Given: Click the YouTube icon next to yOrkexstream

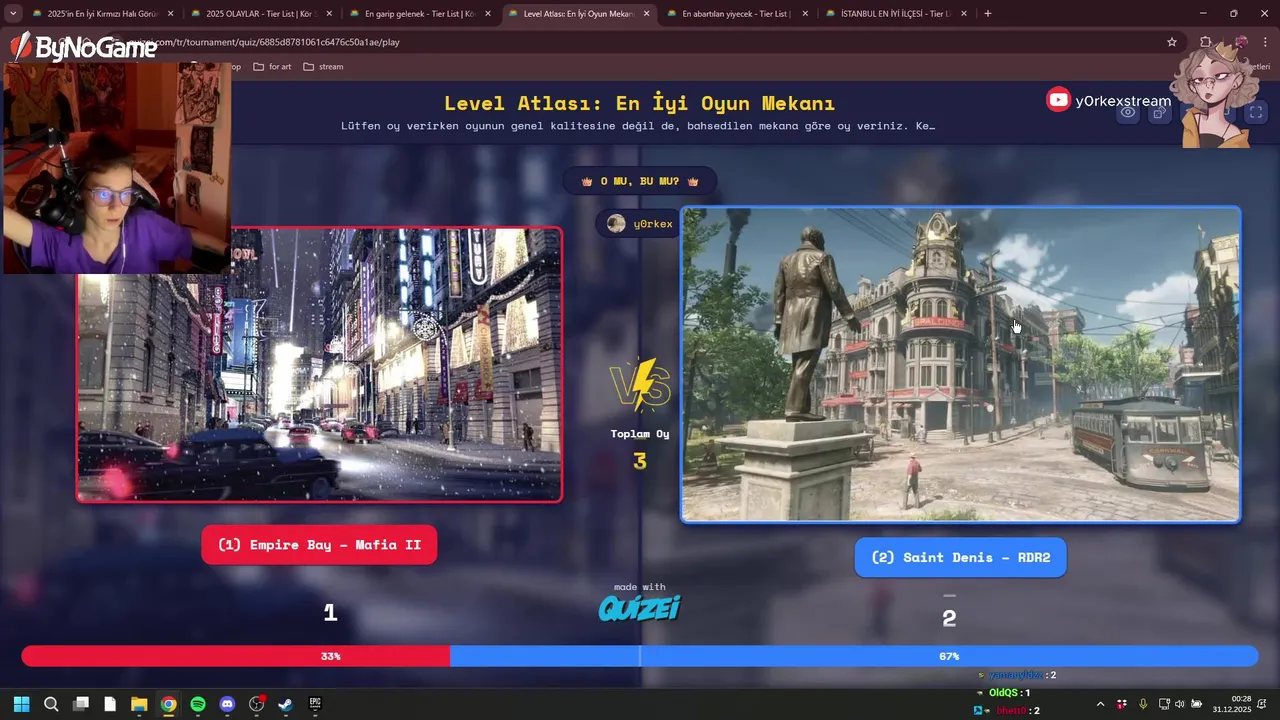Looking at the screenshot, I should pos(1058,100).
